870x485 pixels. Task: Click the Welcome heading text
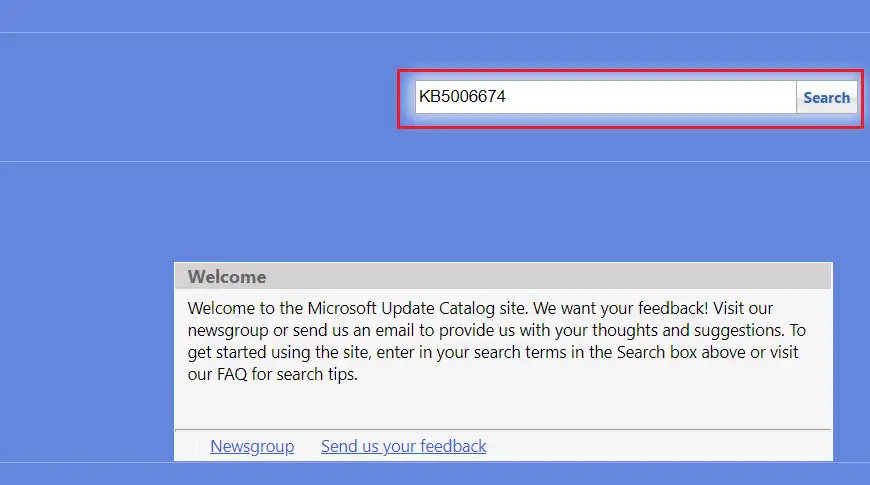(226, 276)
